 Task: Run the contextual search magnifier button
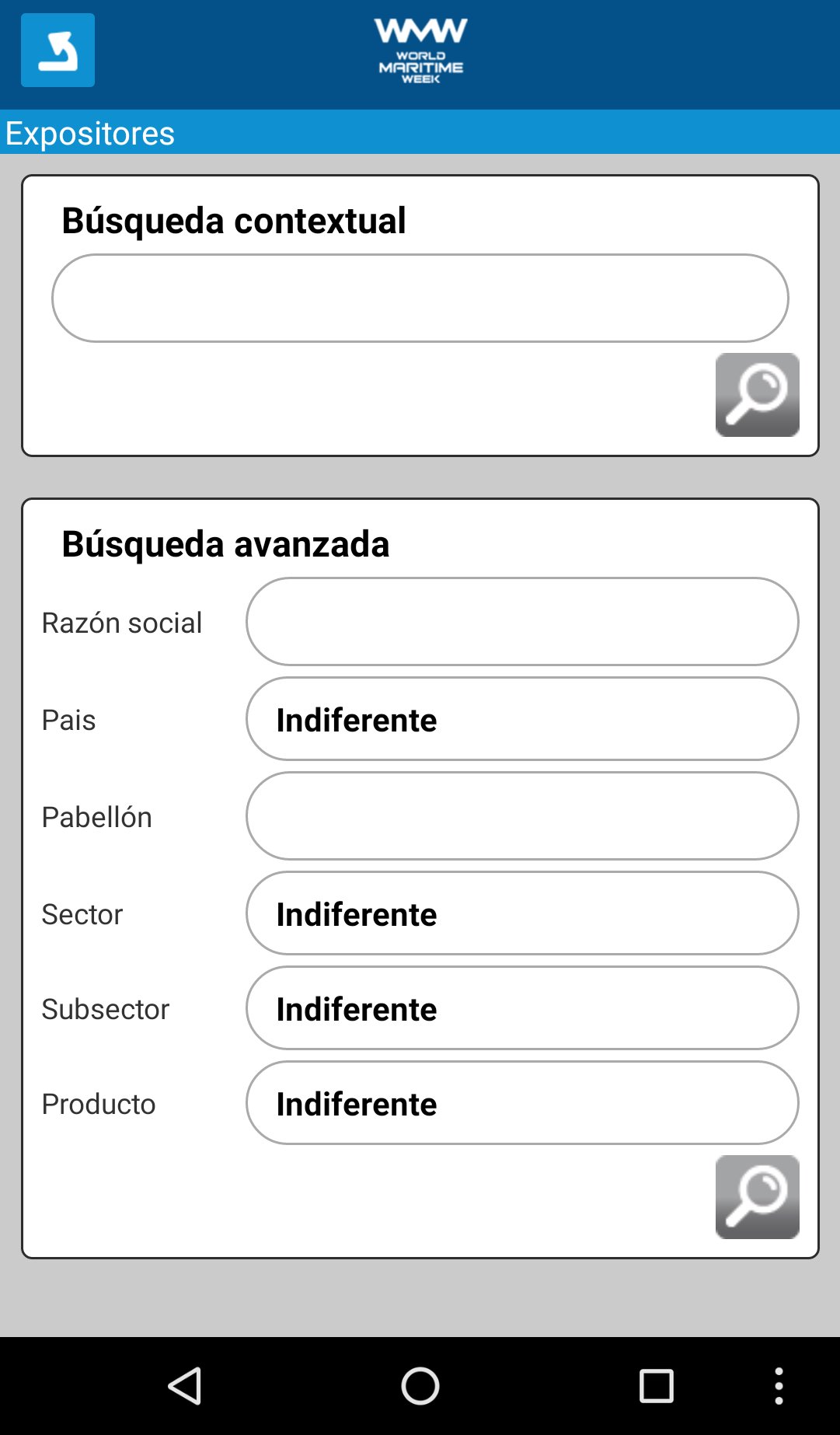[757, 395]
